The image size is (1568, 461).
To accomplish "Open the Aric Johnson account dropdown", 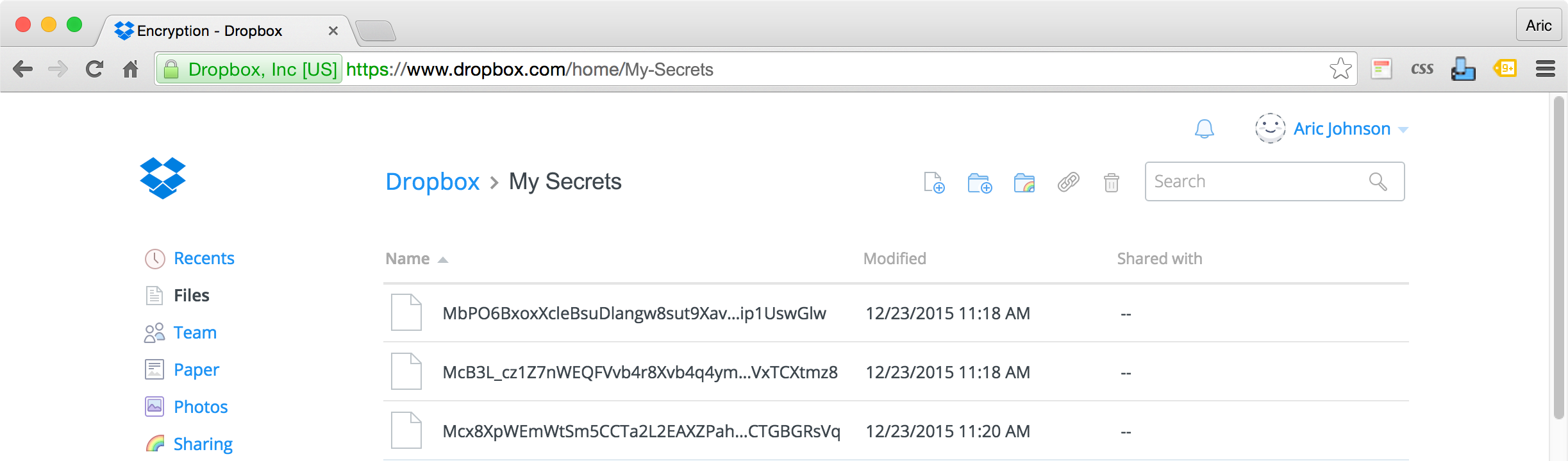I will coord(1342,128).
